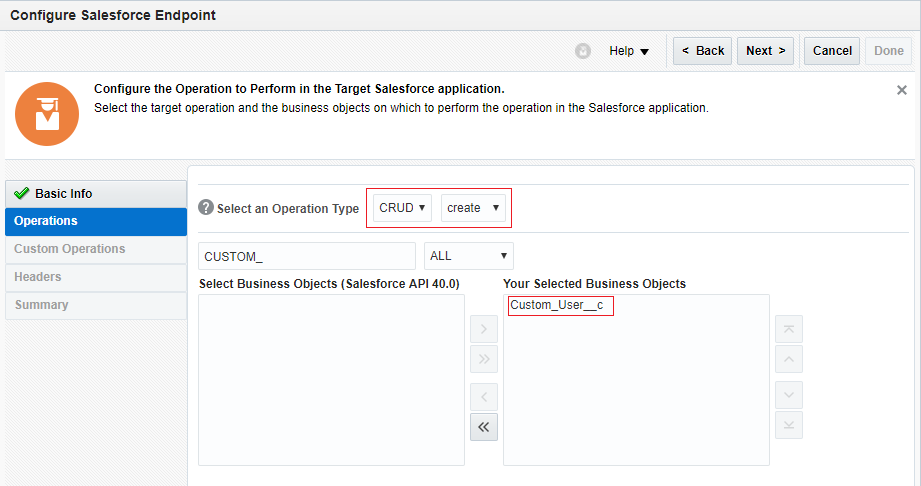This screenshot has height=486, width=921.
Task: Expand the ALL filter dropdown
Action: 469,256
